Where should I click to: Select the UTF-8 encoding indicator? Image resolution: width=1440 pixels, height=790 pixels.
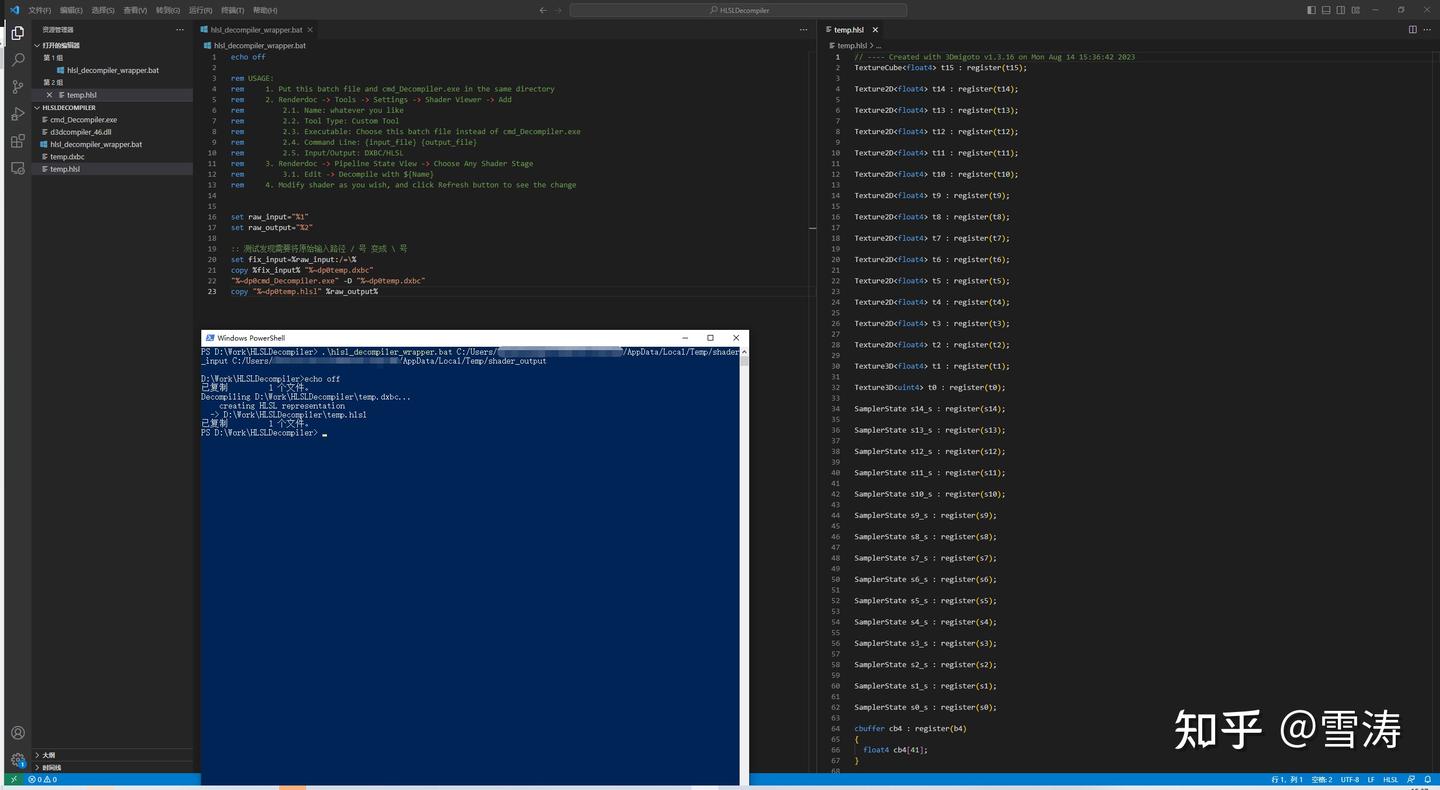click(x=1351, y=779)
